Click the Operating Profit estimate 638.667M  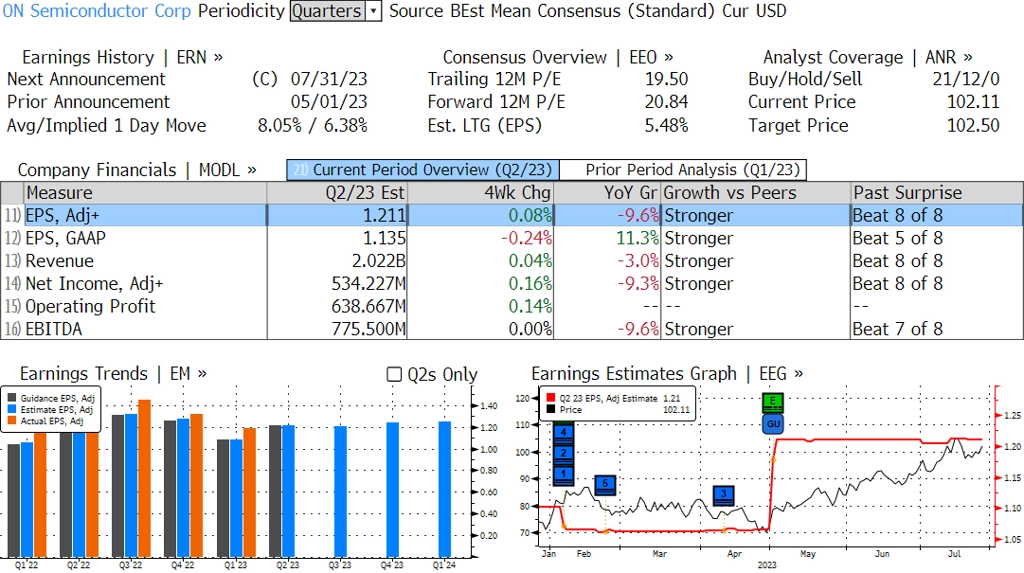pyautogui.click(x=368, y=306)
